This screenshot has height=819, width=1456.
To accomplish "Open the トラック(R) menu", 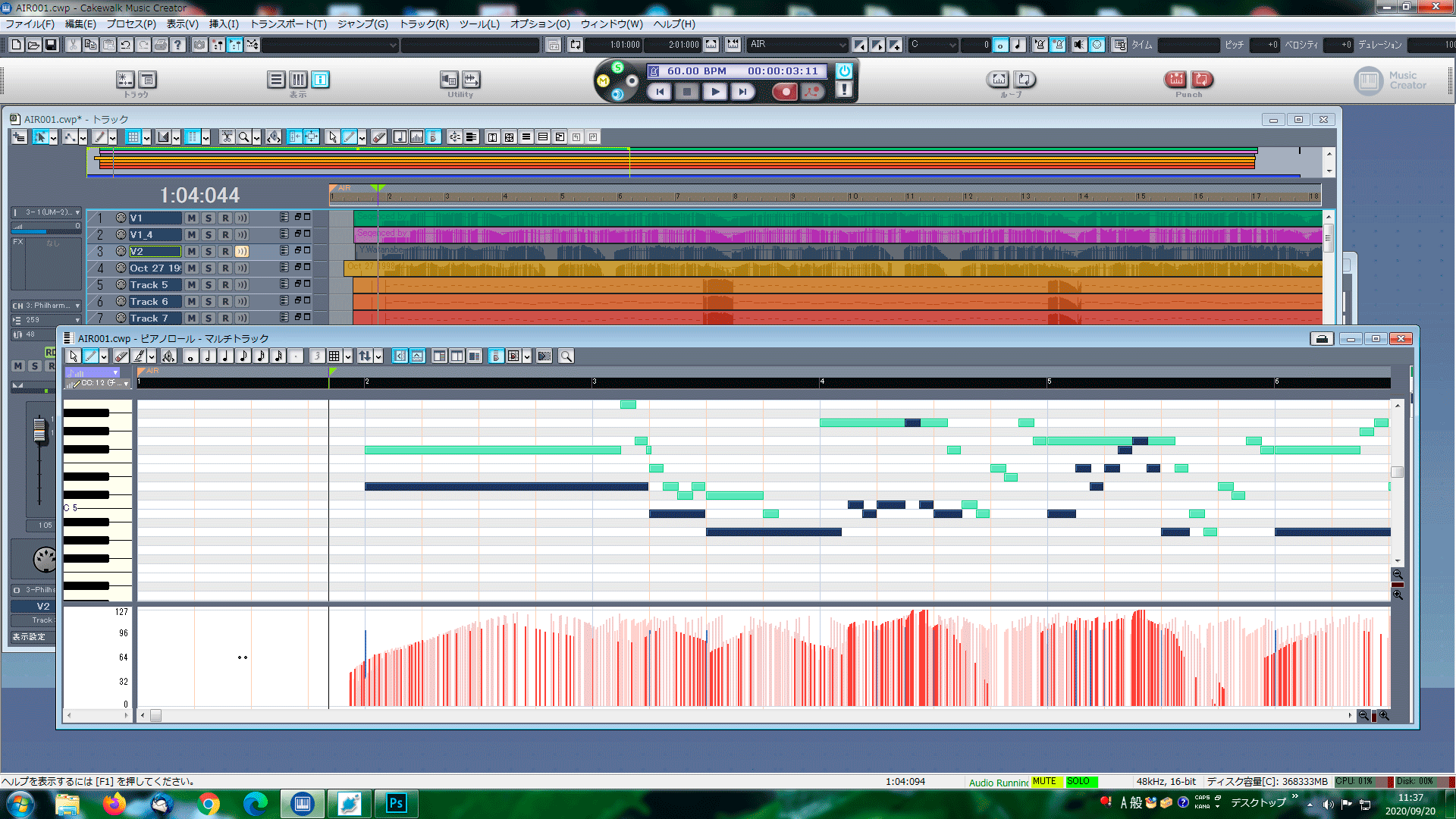I will pyautogui.click(x=423, y=24).
